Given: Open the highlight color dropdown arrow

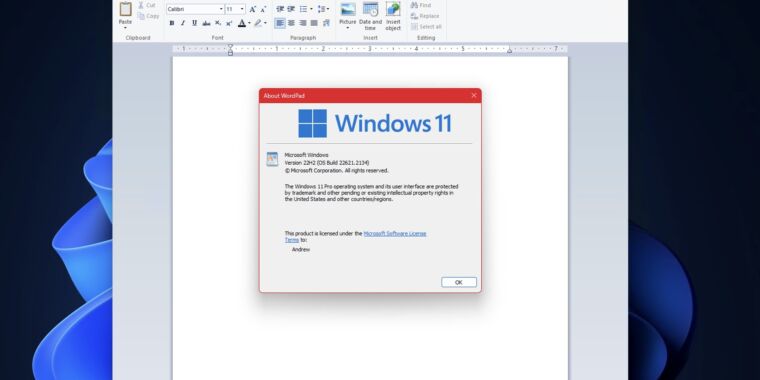Looking at the screenshot, I should pyautogui.click(x=265, y=23).
